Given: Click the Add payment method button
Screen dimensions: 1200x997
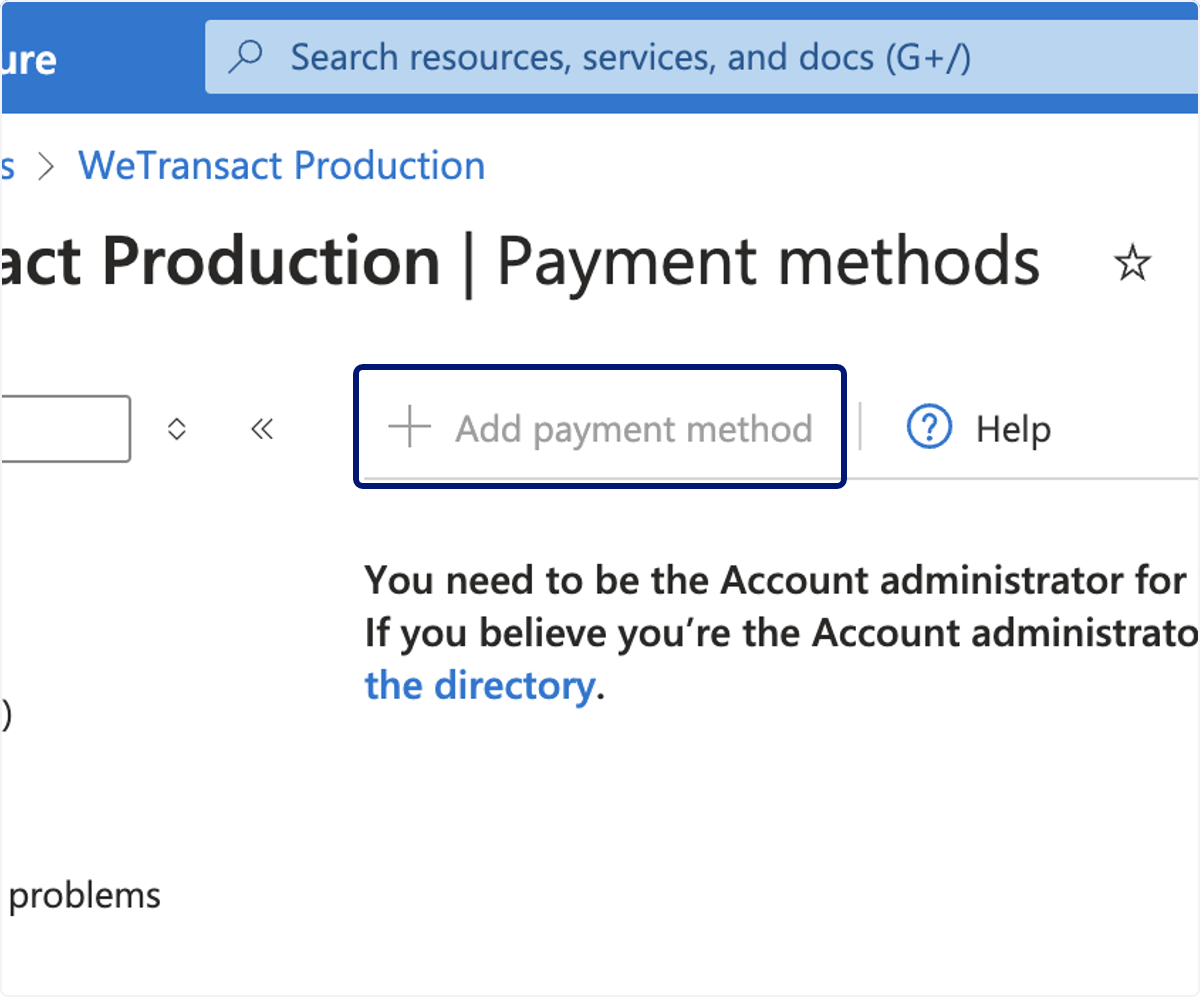Looking at the screenshot, I should 601,428.
